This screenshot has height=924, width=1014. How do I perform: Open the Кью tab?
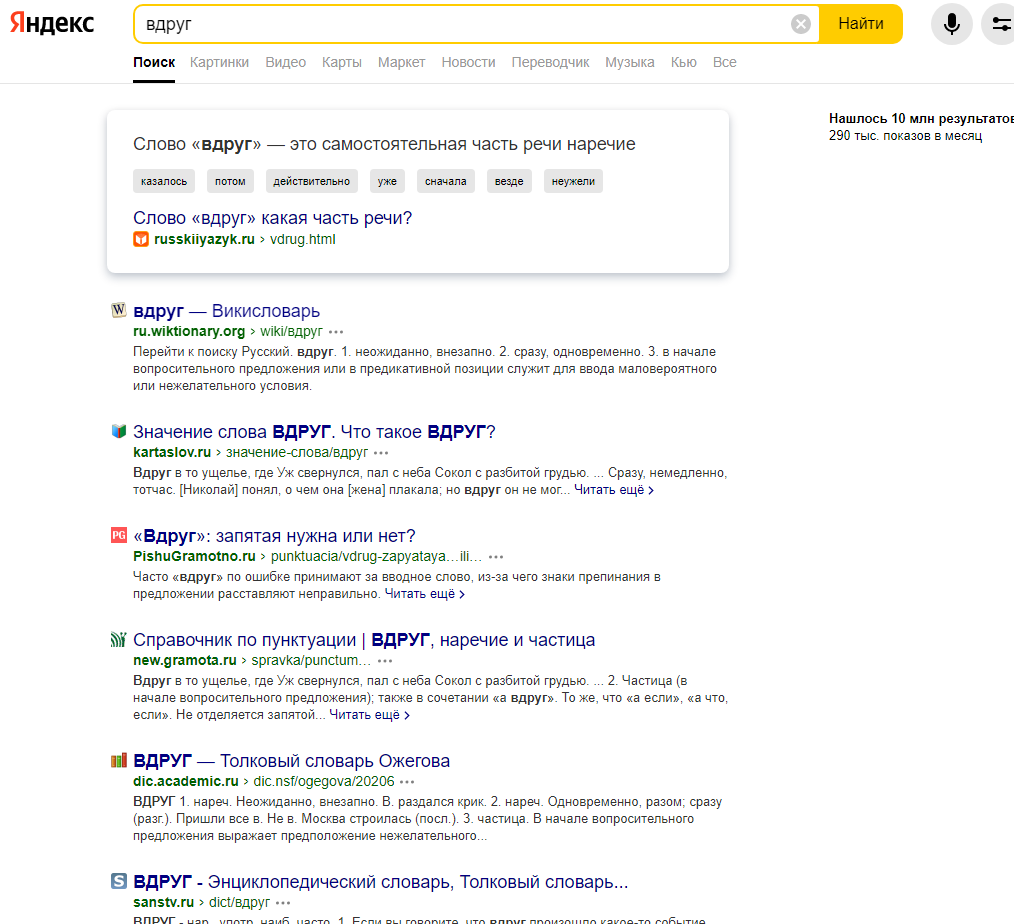684,63
